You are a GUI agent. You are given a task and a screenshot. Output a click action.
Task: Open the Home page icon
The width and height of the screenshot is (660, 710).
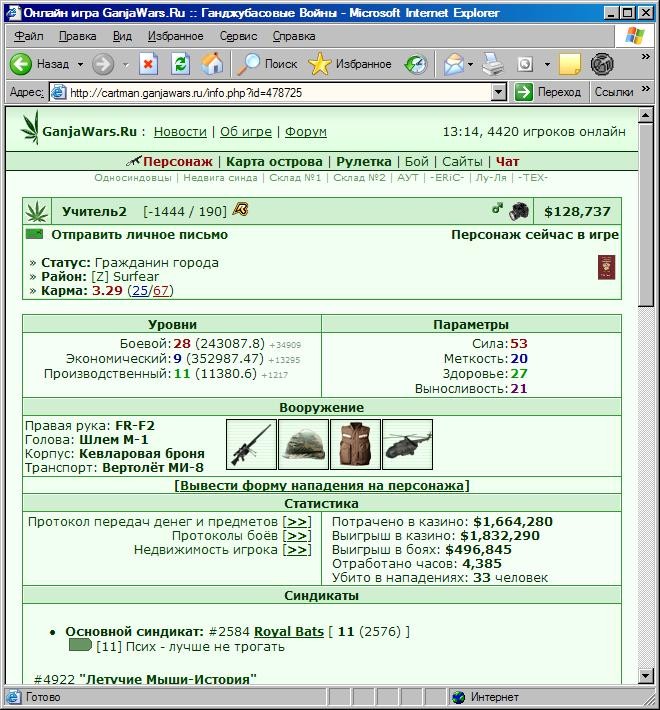coord(212,64)
